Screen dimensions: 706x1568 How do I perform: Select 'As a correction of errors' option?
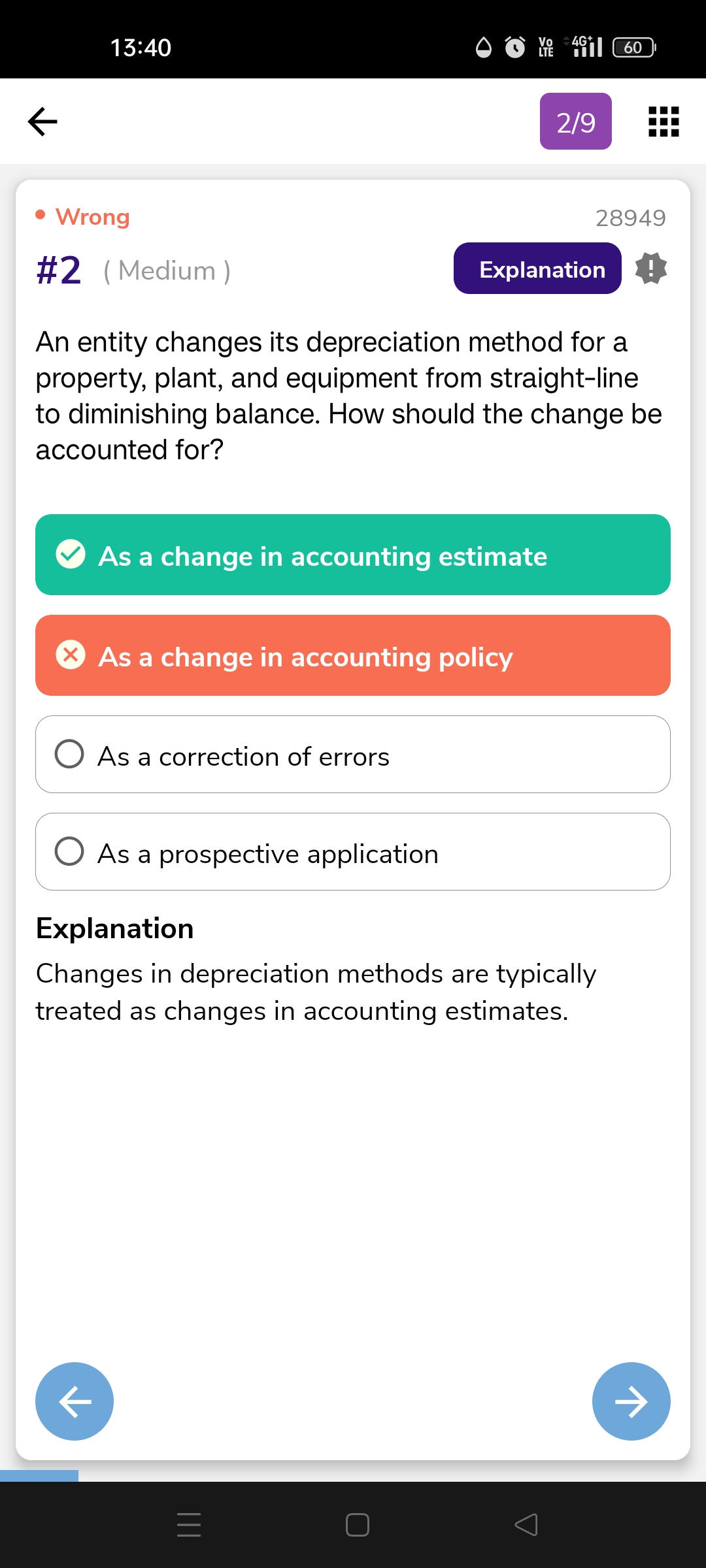point(353,755)
